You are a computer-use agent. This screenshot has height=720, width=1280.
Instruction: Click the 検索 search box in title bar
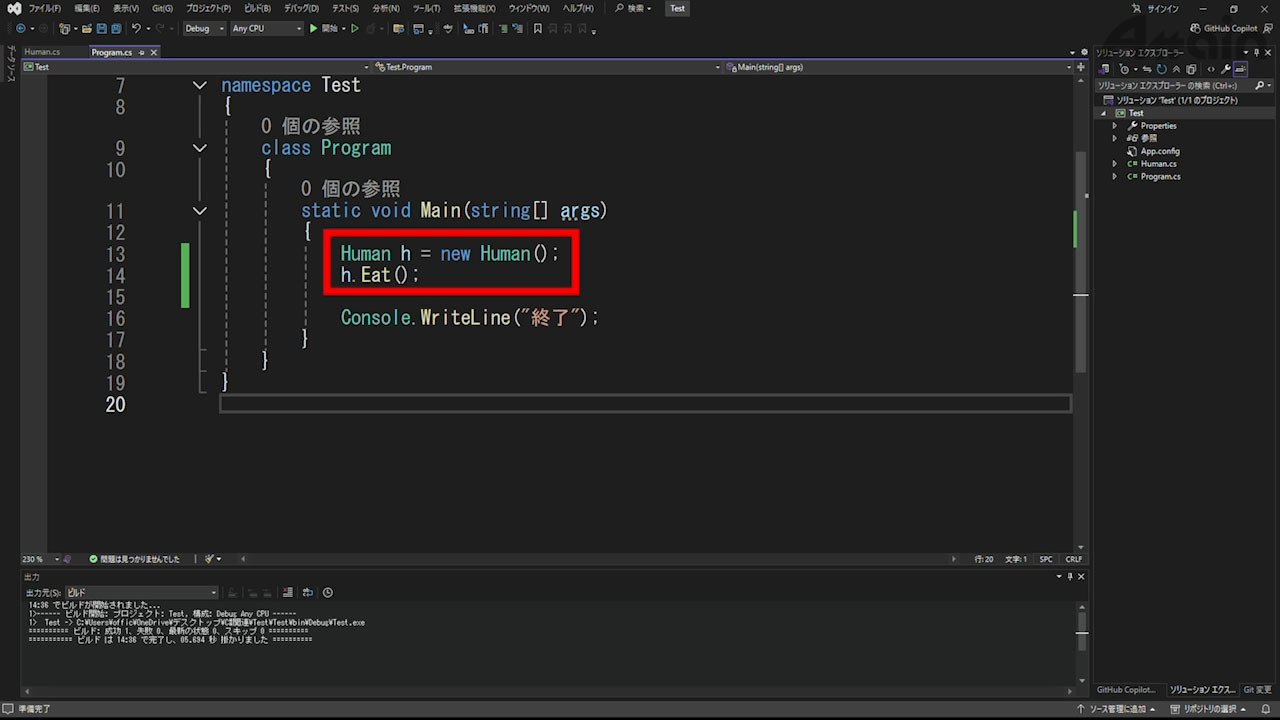click(633, 8)
